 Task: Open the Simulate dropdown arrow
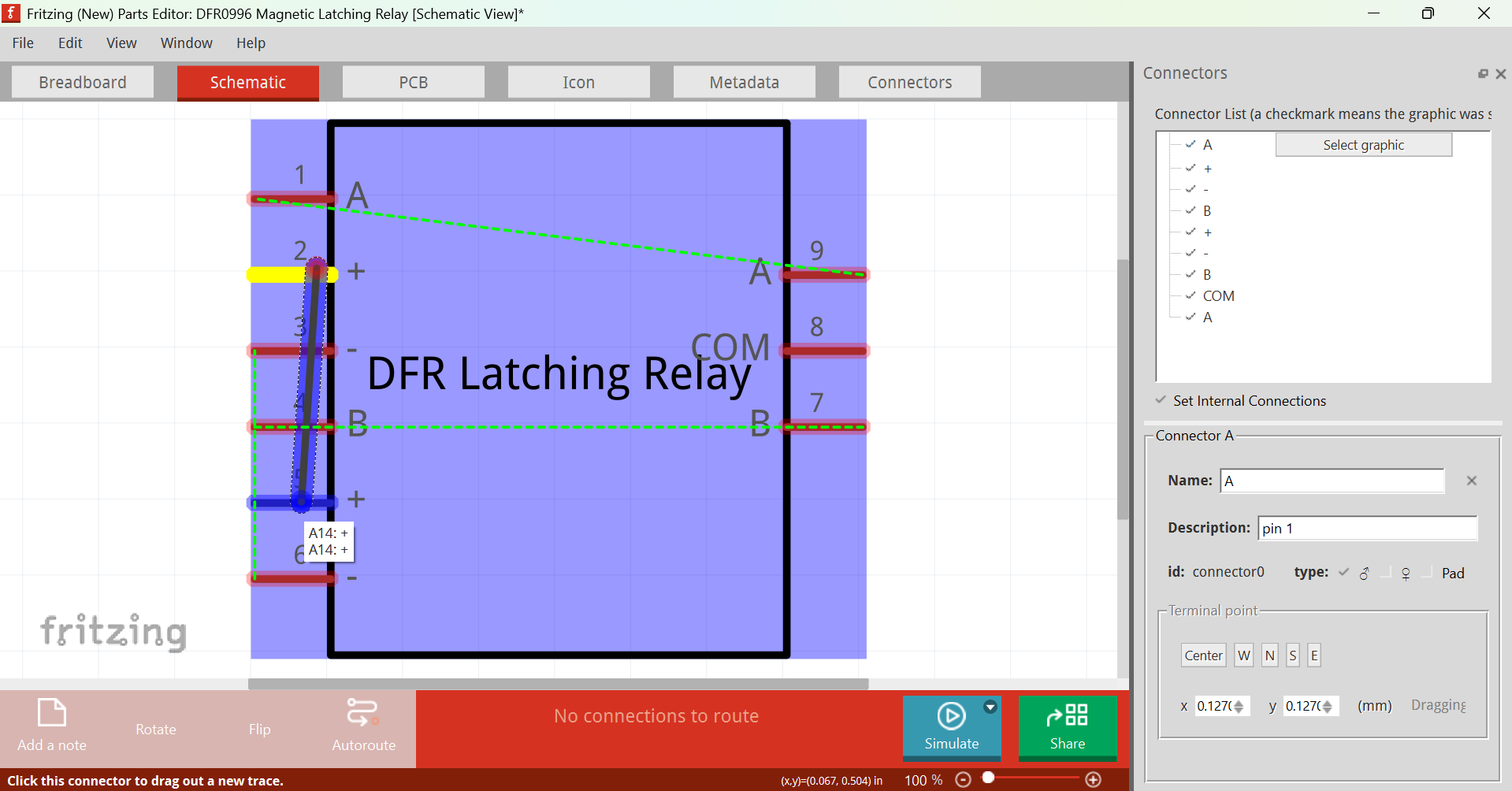(x=990, y=707)
